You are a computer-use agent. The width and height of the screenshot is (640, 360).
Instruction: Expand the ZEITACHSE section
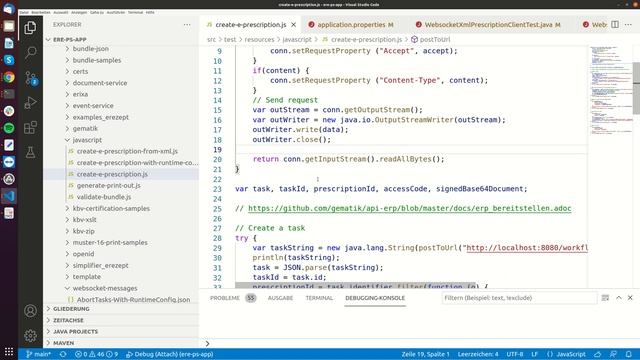point(68,320)
